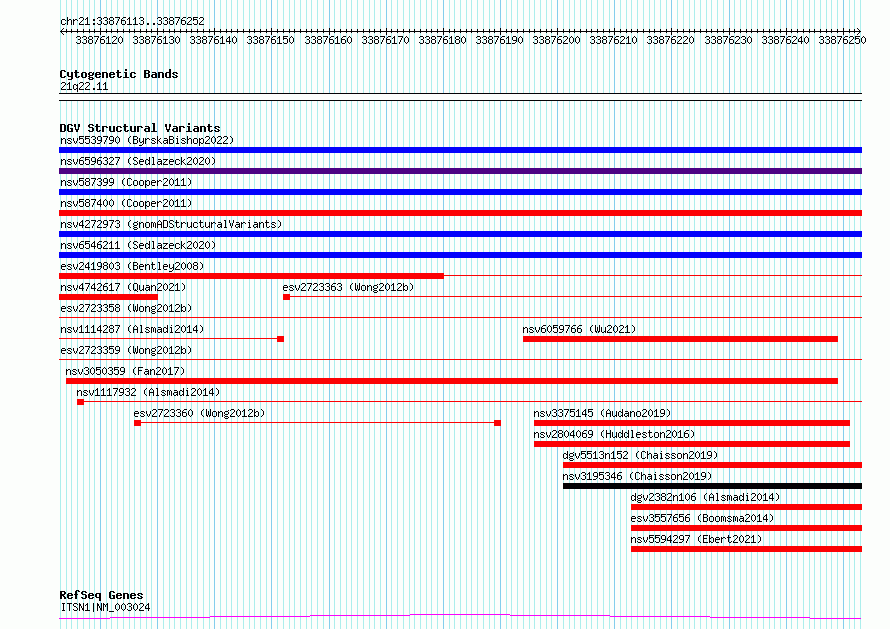Click the ITSN1|NM_003024 gene label

[x=105, y=607]
